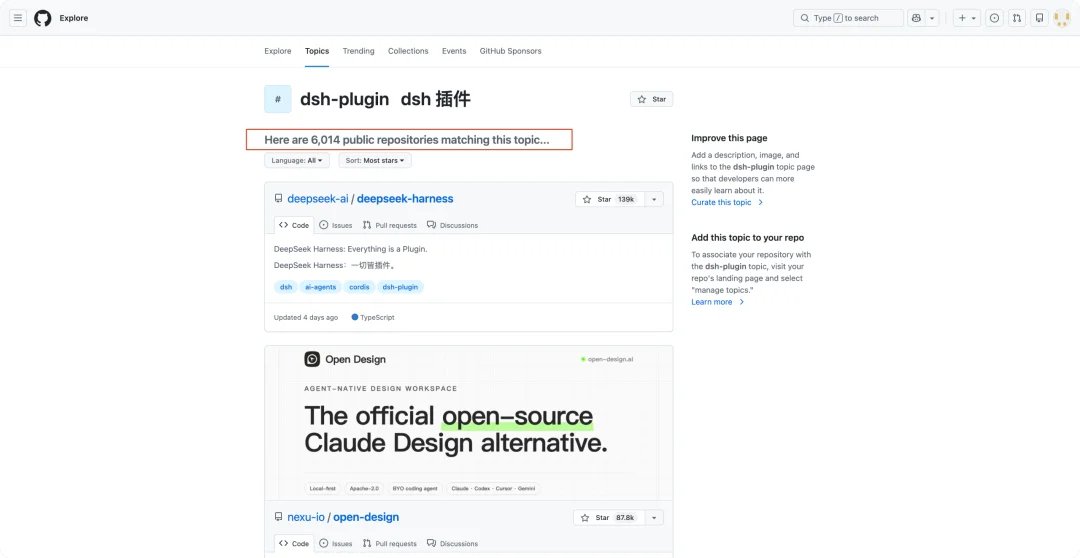Open the hamburger navigation menu

tap(18, 18)
